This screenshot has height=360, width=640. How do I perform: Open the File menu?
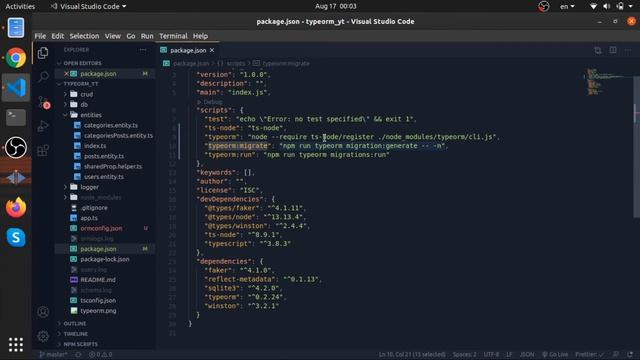pos(40,36)
